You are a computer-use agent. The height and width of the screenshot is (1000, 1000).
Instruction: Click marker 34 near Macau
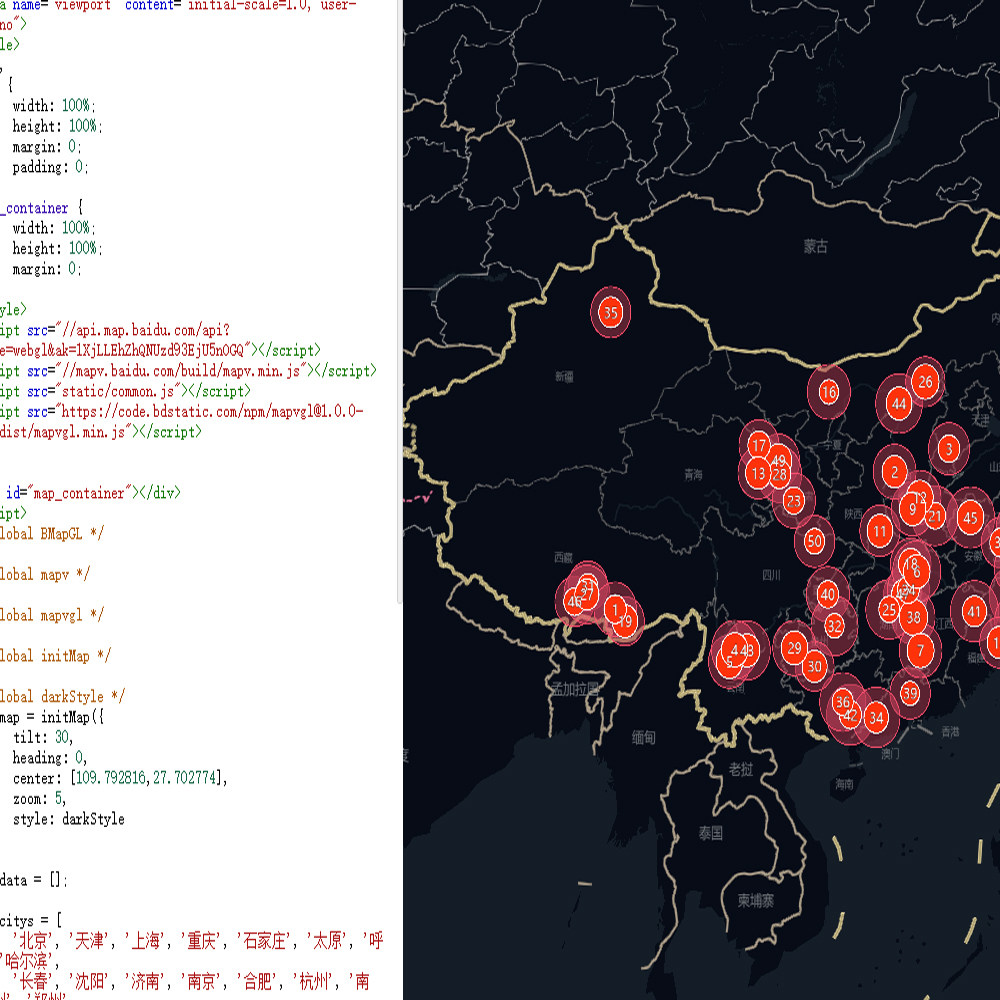click(x=875, y=717)
